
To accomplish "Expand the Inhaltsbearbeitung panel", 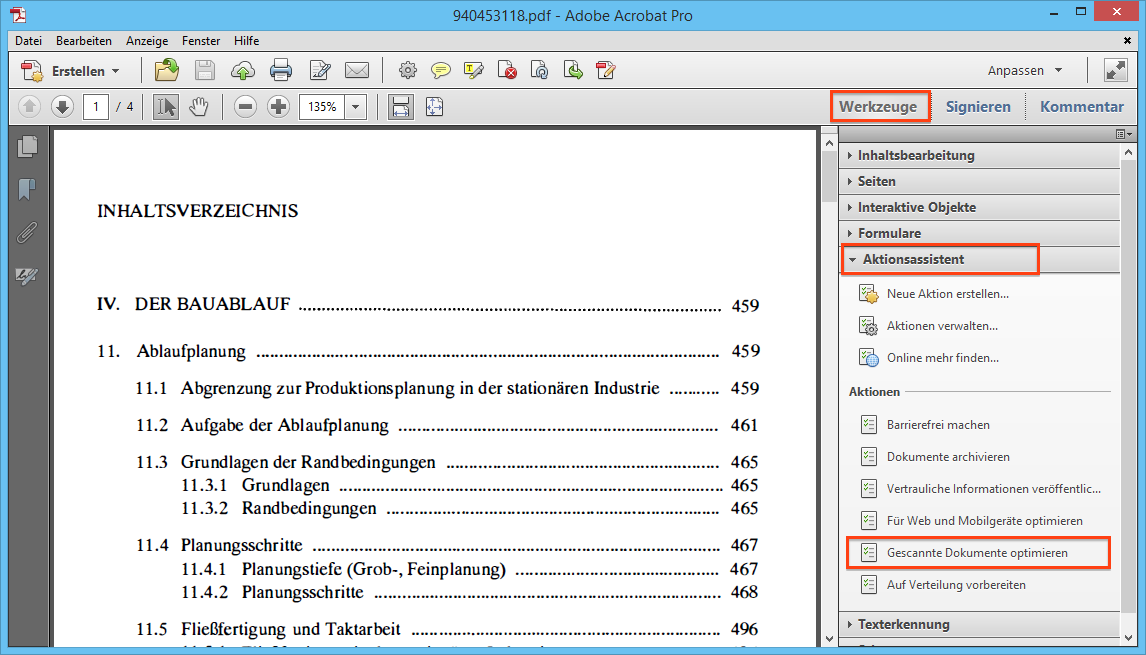I will coord(915,155).
